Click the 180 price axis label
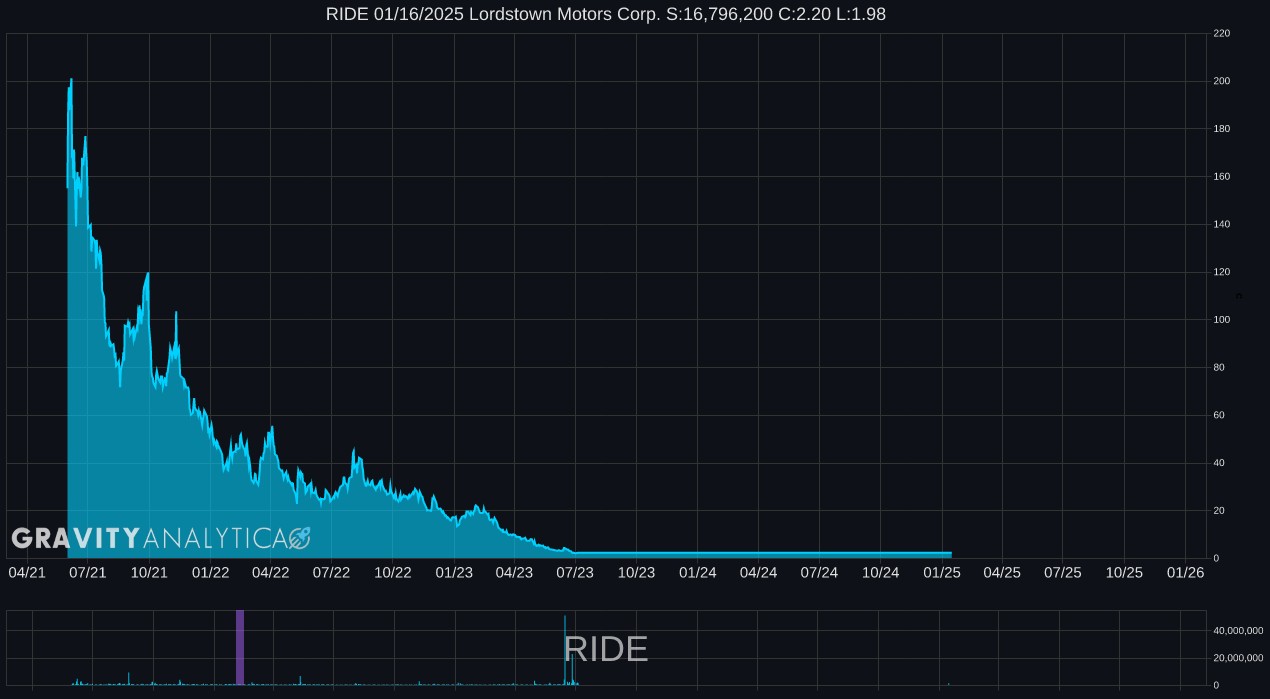 tap(1221, 129)
